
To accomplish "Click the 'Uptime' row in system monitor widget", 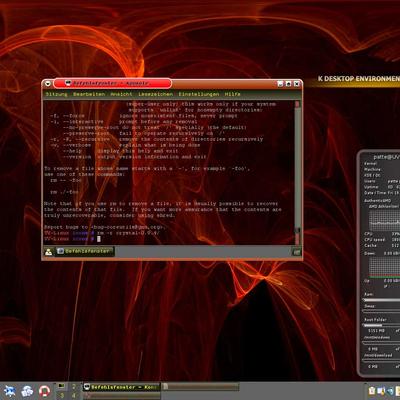I will 382,187.
